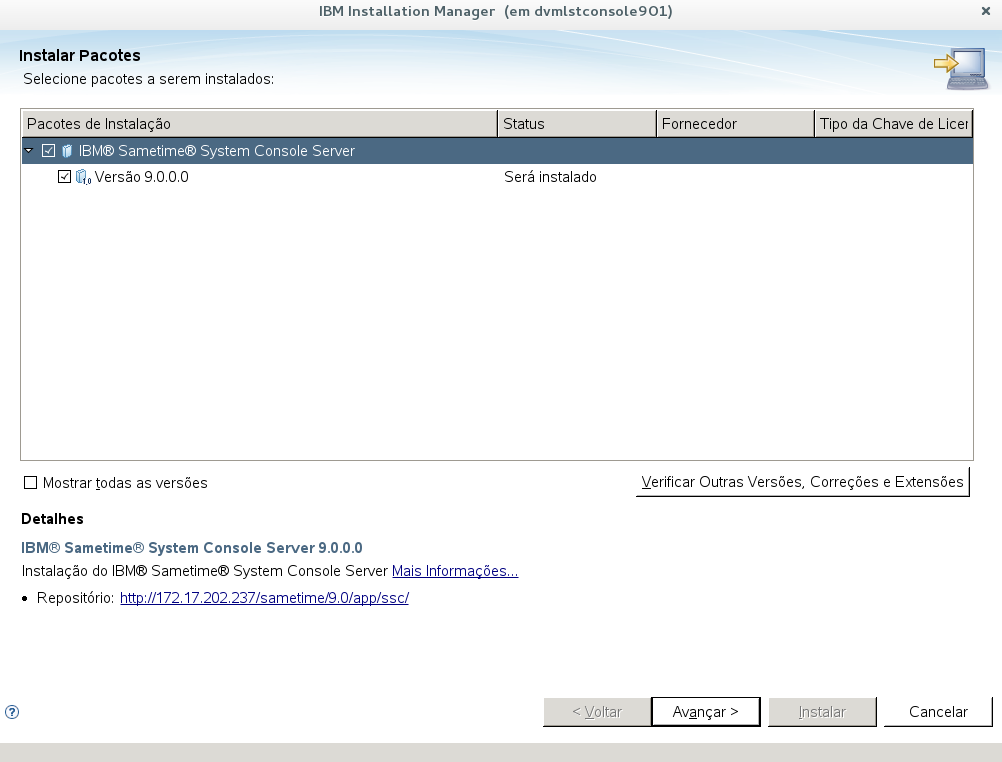The image size is (1002, 762).
Task: Click the Versão 9.0.0.0 version icon
Action: coord(83,177)
